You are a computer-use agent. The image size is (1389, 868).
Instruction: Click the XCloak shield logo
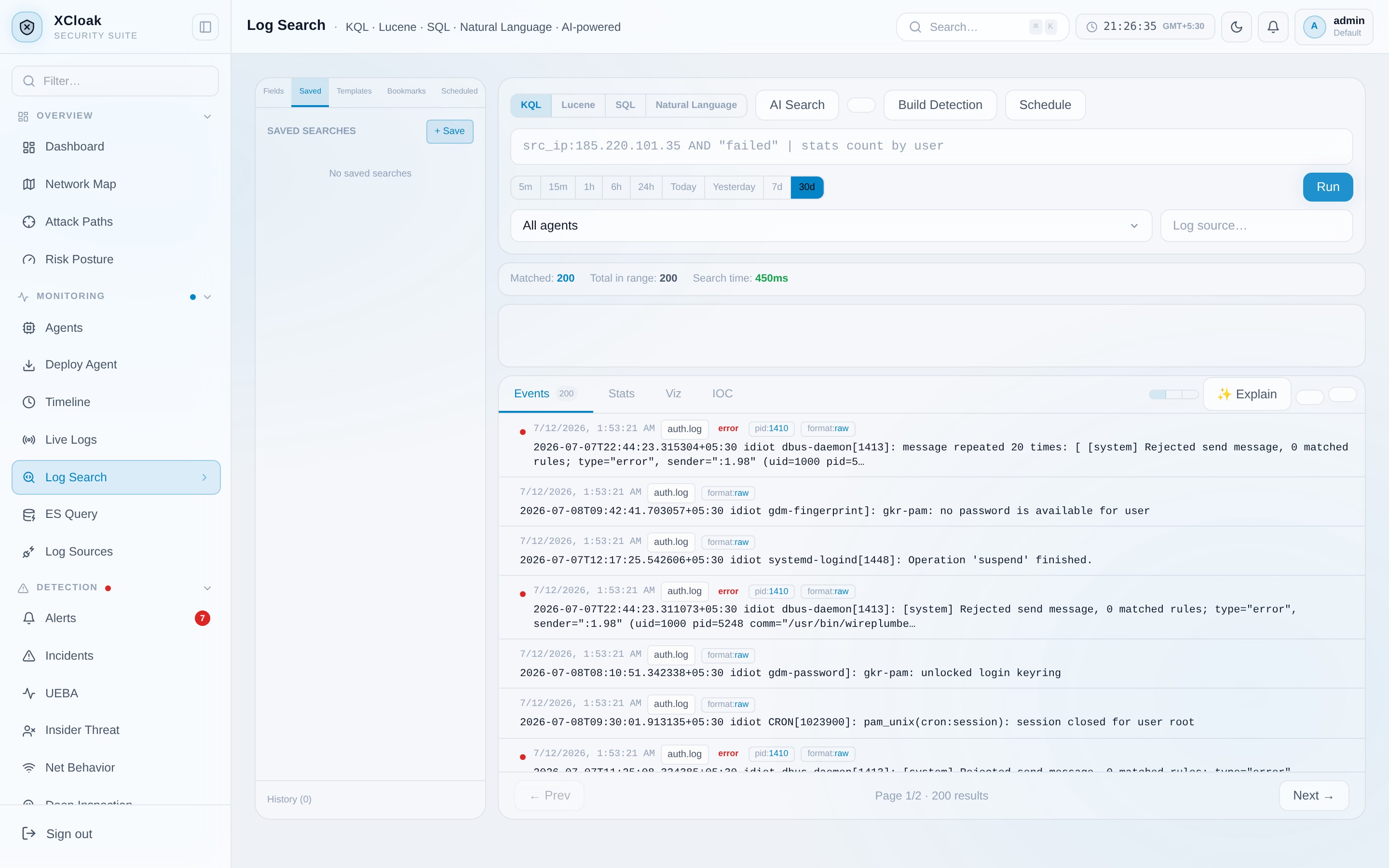pos(27,27)
